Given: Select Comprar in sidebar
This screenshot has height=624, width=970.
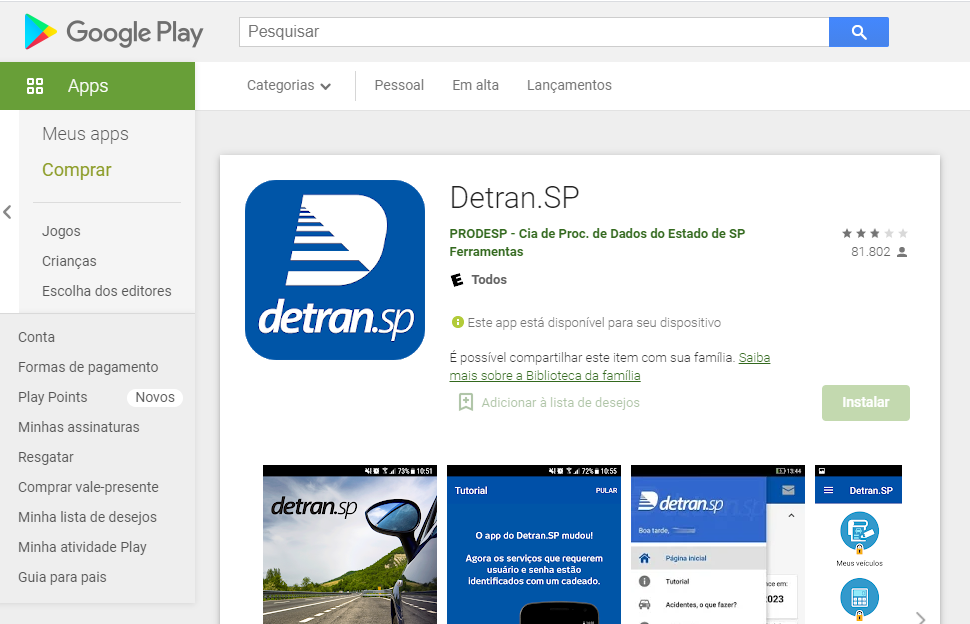Looking at the screenshot, I should tap(77, 170).
